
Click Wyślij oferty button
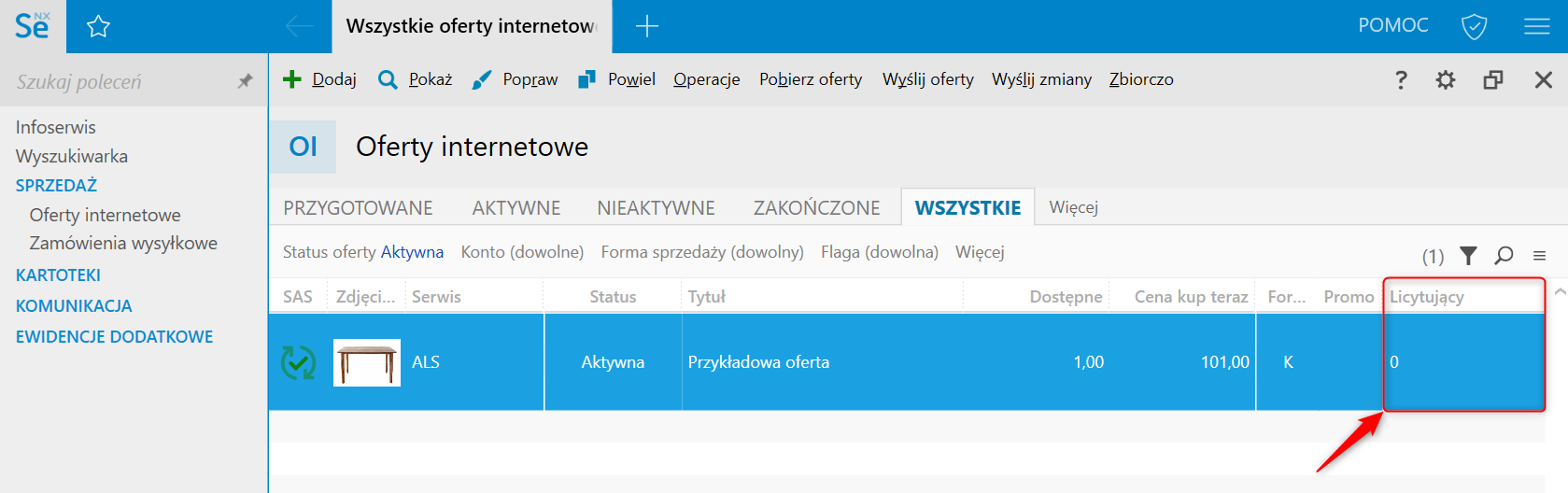928,79
